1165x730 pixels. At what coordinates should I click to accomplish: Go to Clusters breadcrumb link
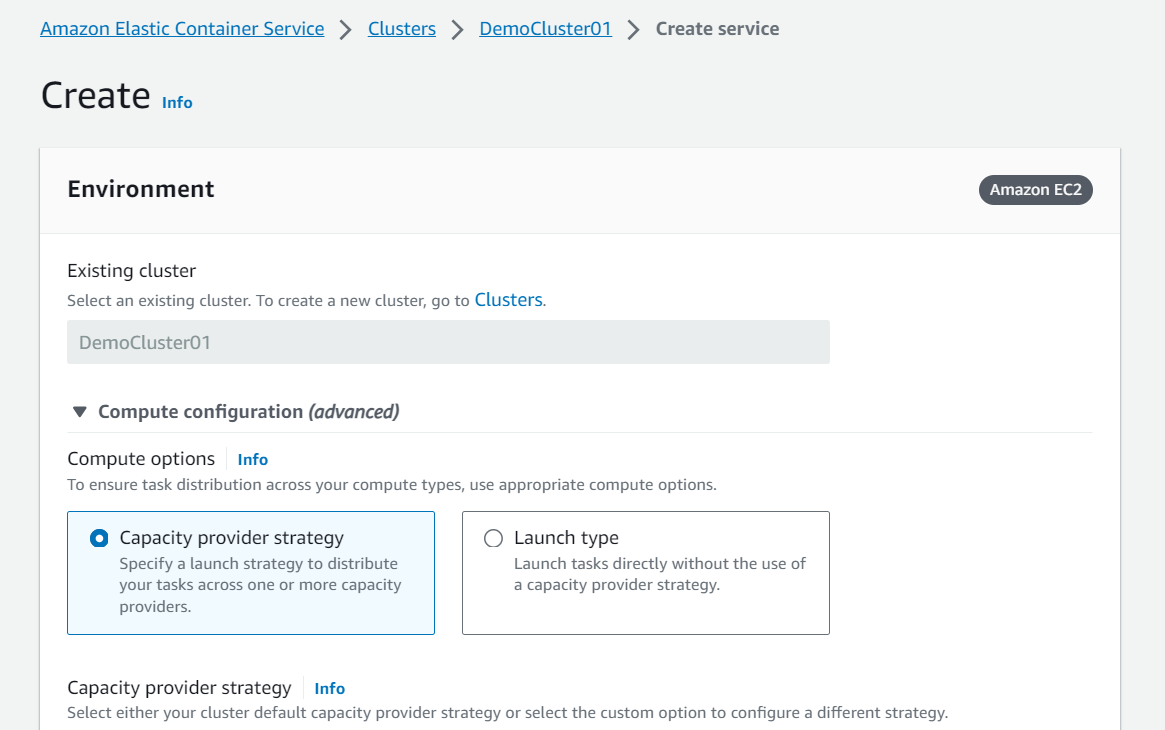(402, 29)
